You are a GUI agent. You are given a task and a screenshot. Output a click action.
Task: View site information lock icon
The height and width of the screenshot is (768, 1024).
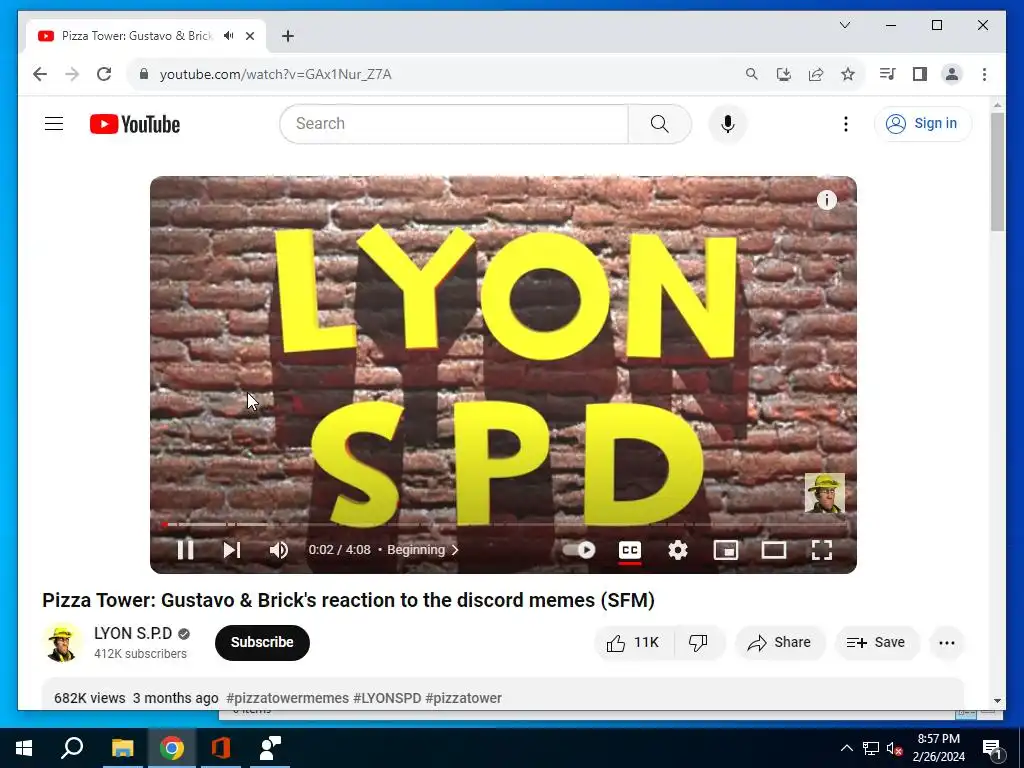(144, 74)
